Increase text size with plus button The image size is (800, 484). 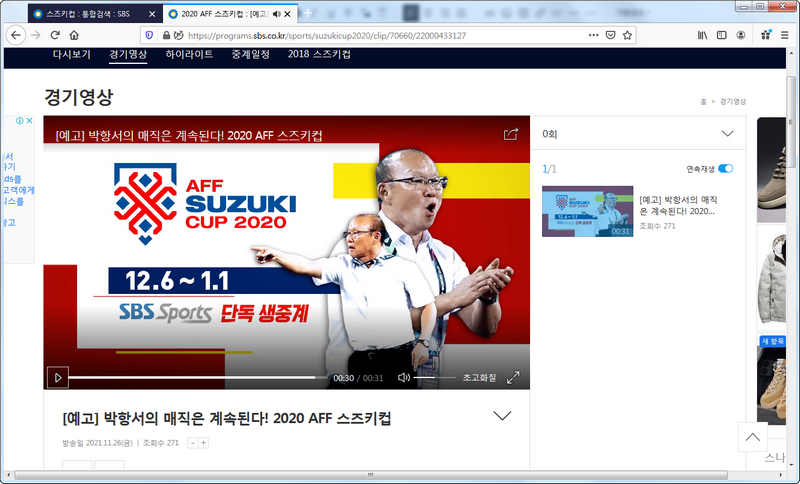point(204,443)
